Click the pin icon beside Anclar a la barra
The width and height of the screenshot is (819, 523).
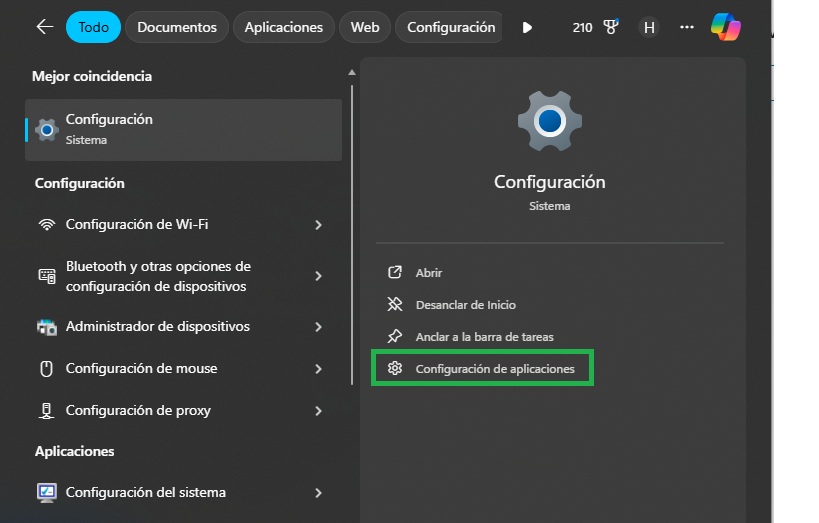(395, 336)
